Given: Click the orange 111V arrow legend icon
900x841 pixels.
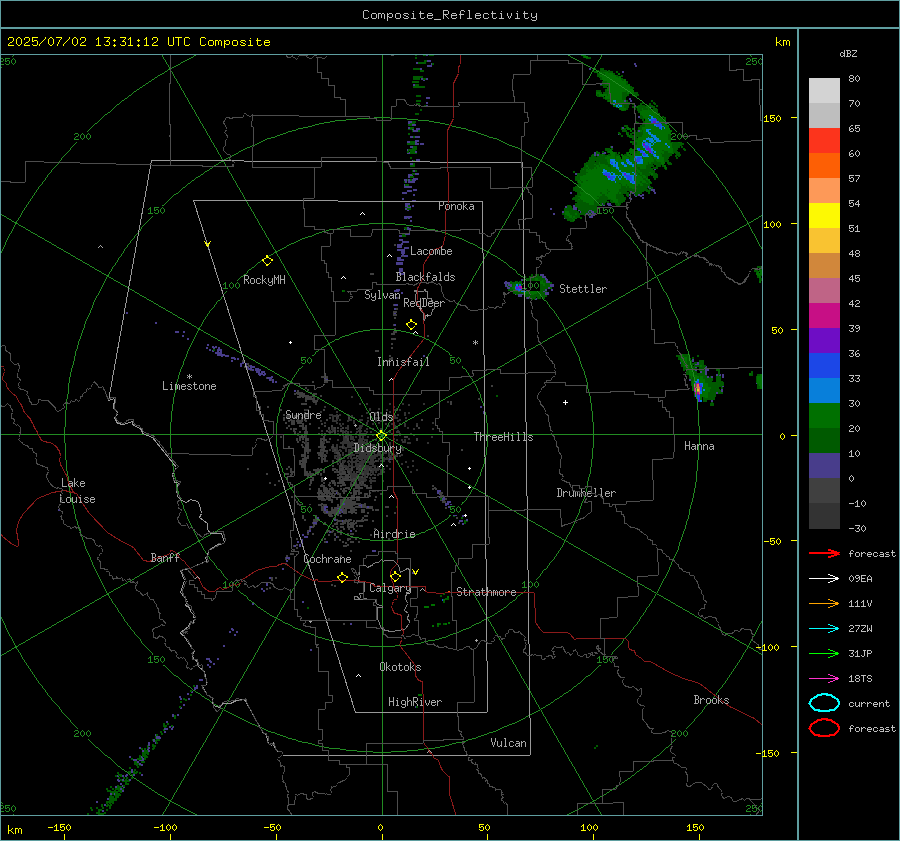Looking at the screenshot, I should coord(824,603).
